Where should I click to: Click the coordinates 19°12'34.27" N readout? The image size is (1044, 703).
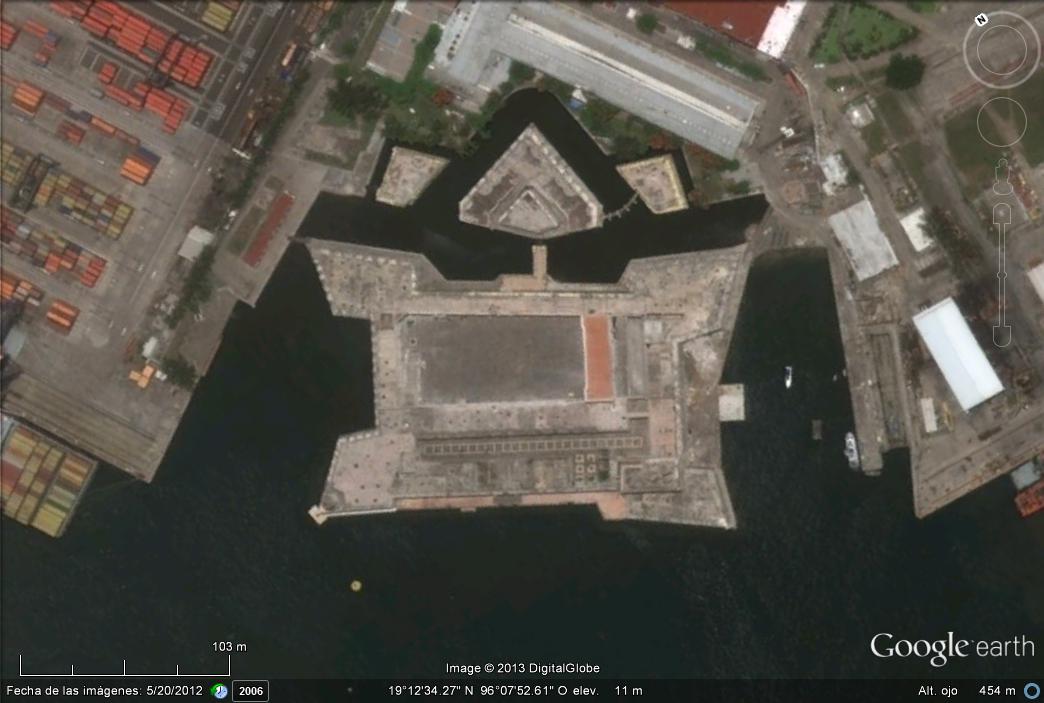pyautogui.click(x=430, y=691)
